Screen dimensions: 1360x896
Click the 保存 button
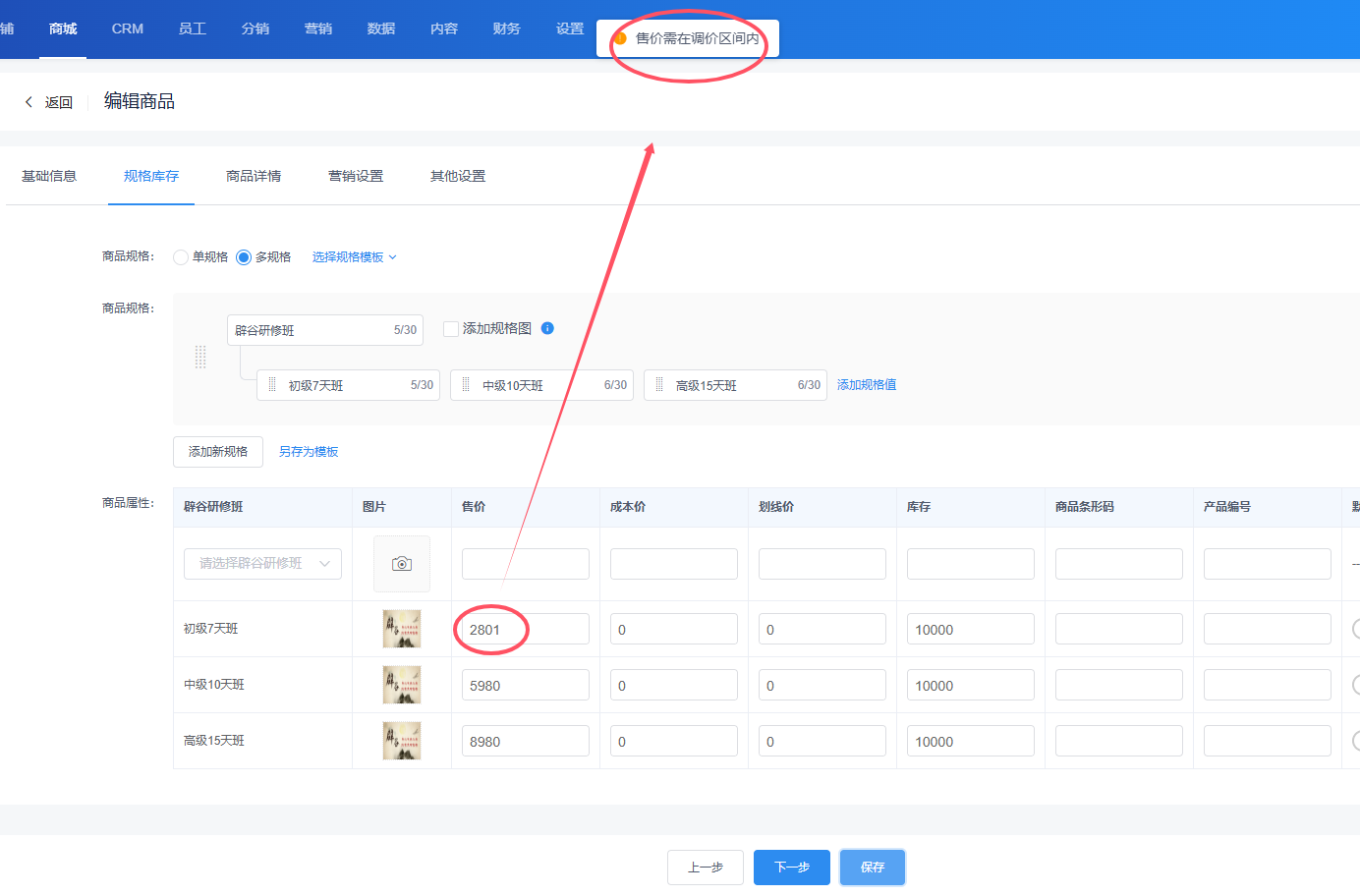872,868
